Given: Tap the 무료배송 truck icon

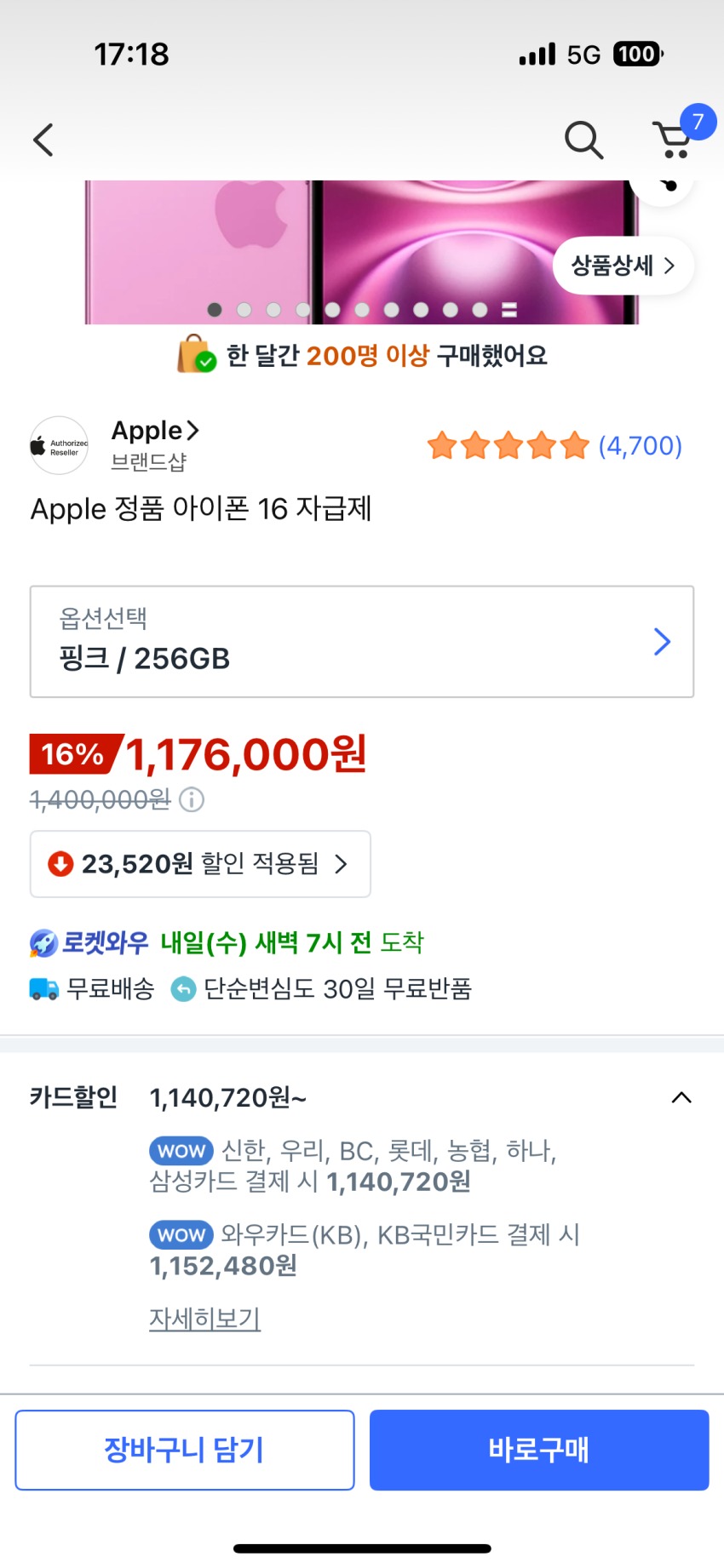Looking at the screenshot, I should pyautogui.click(x=44, y=988).
